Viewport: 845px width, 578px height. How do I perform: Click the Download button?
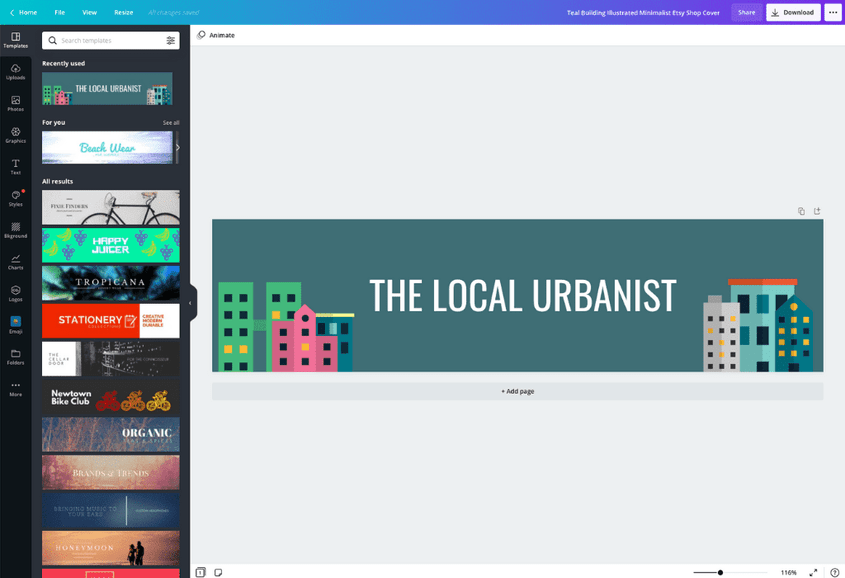pos(792,12)
